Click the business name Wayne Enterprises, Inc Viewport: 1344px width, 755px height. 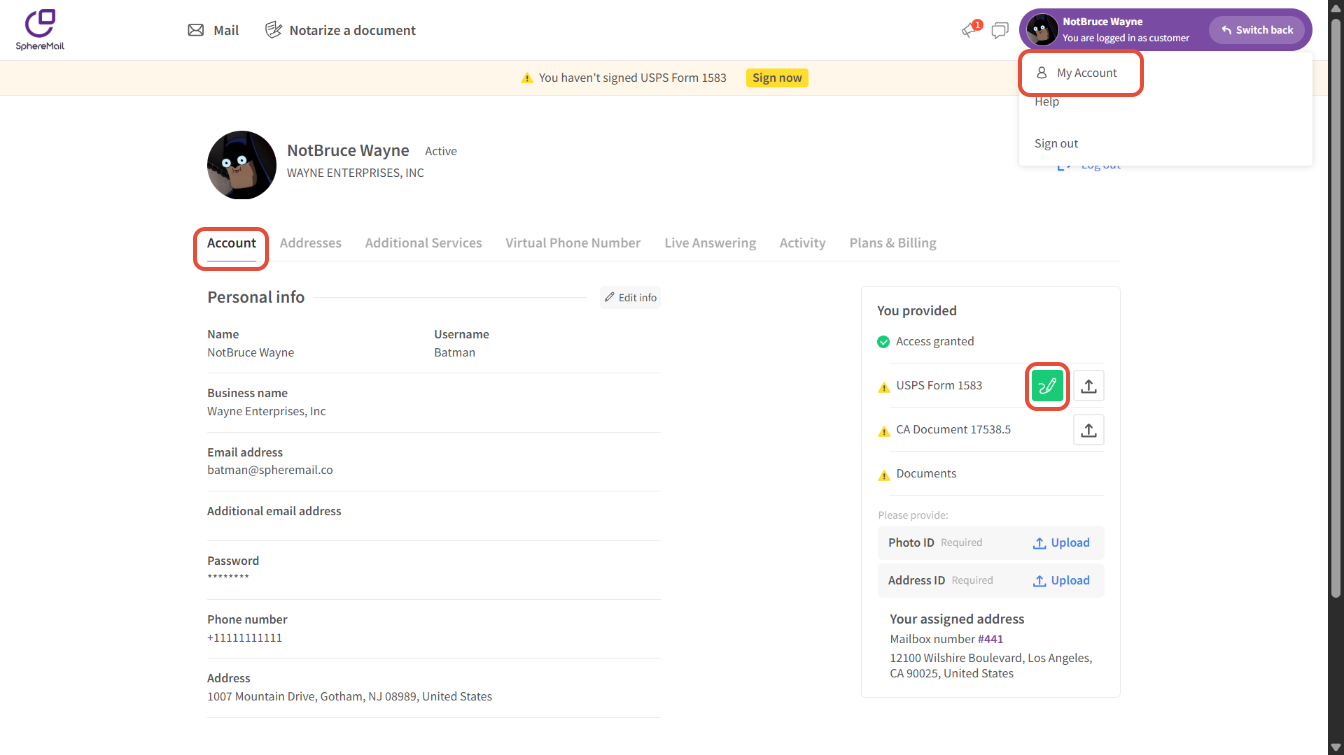[x=266, y=411]
